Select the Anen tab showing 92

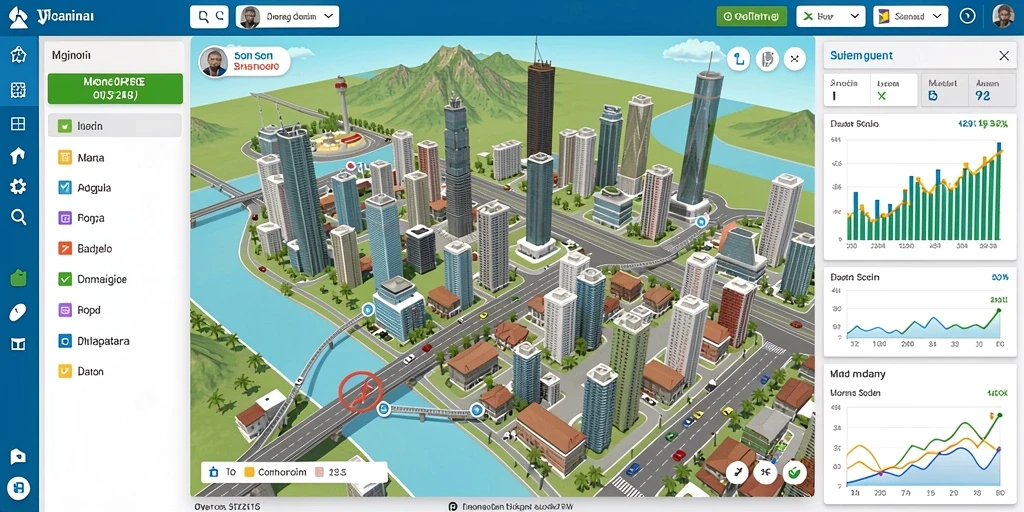click(x=988, y=89)
